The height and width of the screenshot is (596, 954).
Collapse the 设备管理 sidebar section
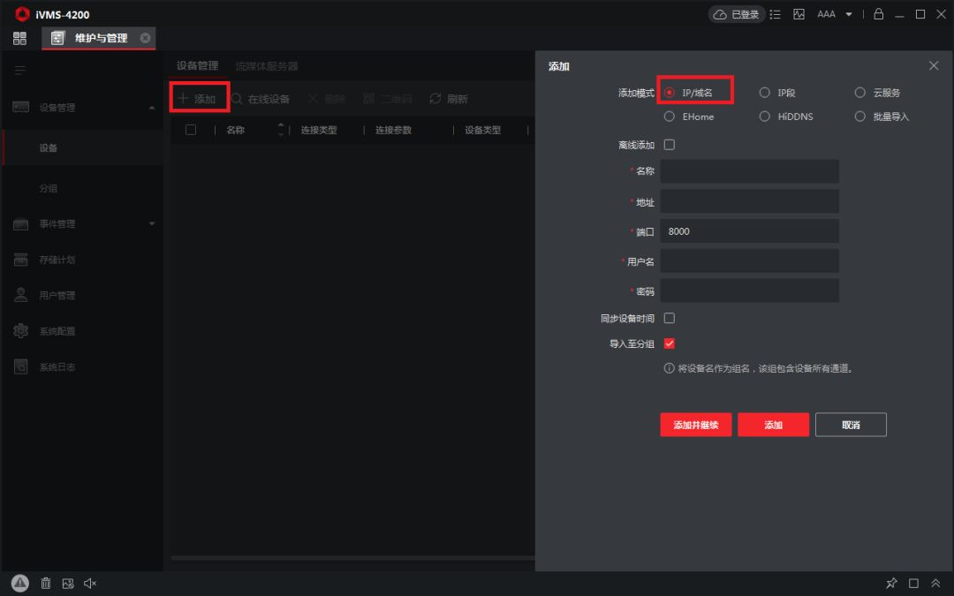tap(152, 107)
